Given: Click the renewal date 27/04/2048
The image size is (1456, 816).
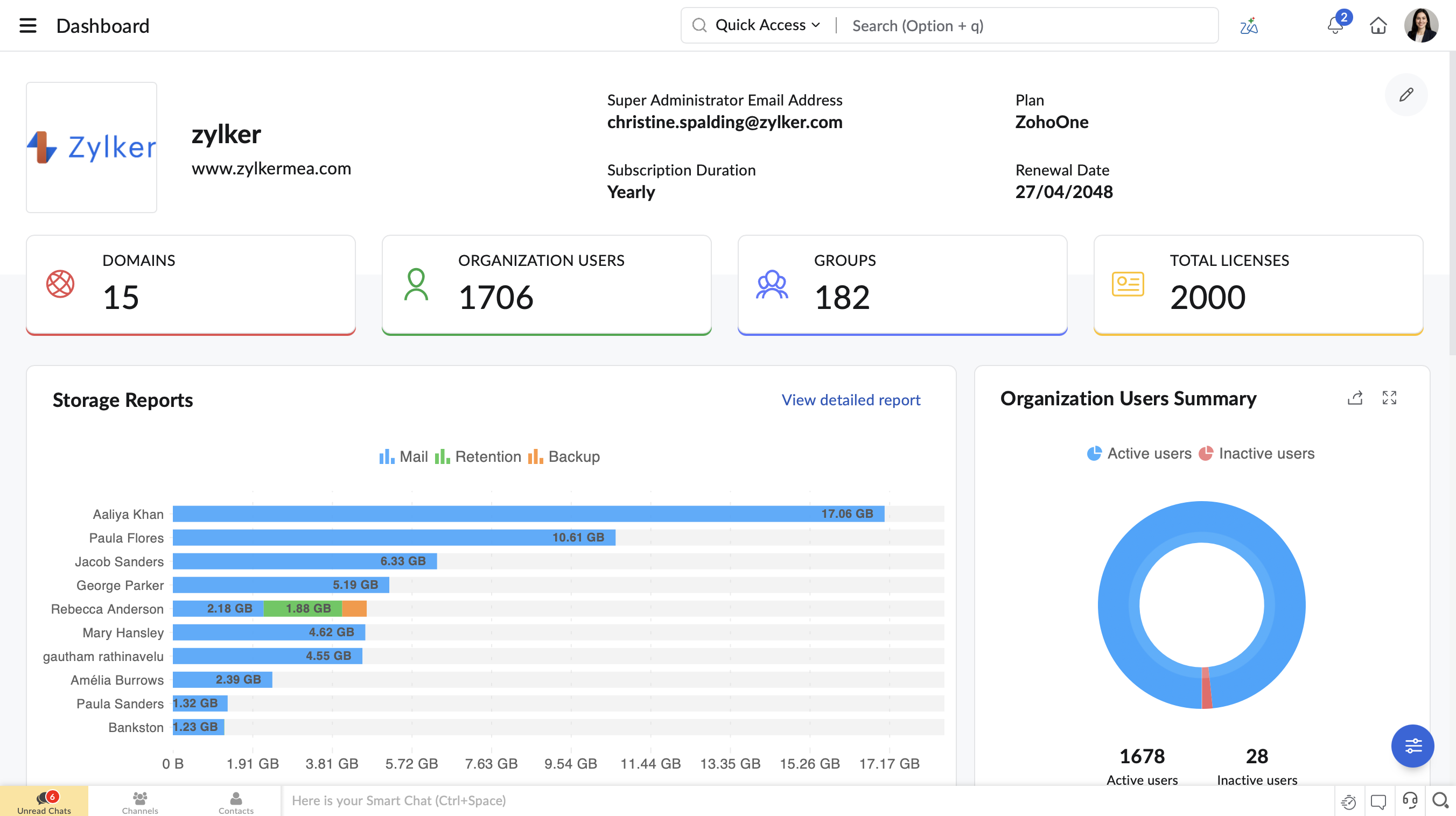Looking at the screenshot, I should [x=1064, y=192].
